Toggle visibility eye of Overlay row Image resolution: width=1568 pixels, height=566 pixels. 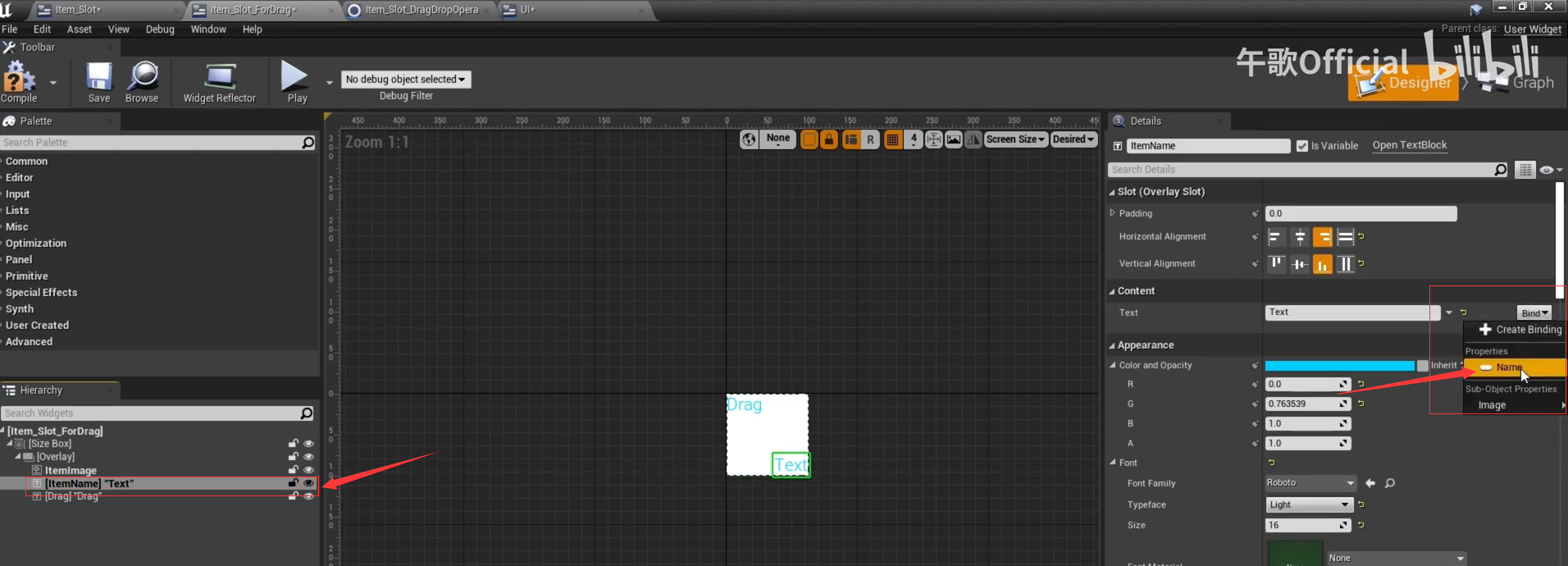[x=308, y=457]
